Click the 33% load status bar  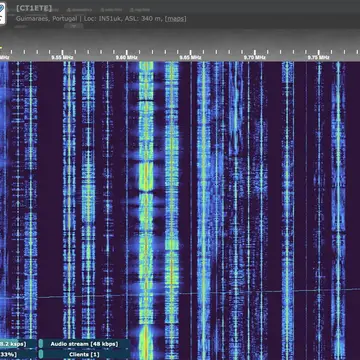pyautogui.click(x=18, y=354)
